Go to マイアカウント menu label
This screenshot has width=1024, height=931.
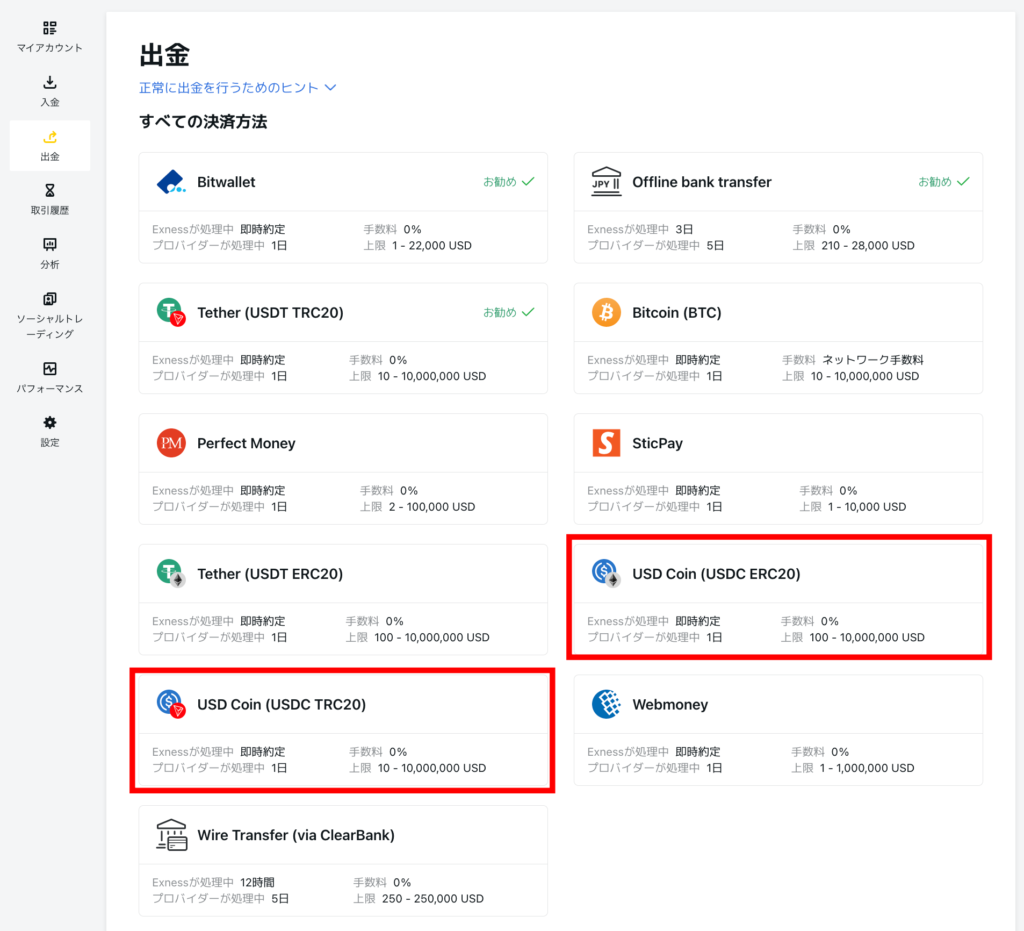click(50, 48)
